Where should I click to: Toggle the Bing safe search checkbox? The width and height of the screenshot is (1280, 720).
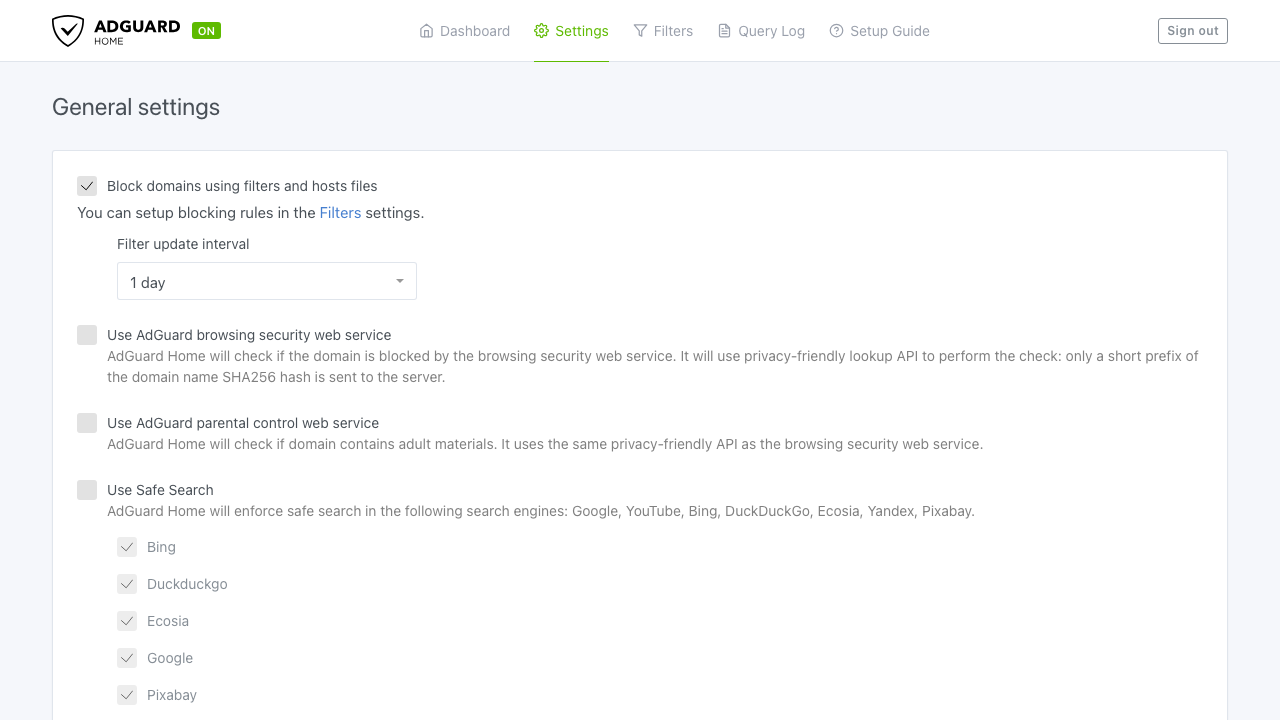click(127, 547)
